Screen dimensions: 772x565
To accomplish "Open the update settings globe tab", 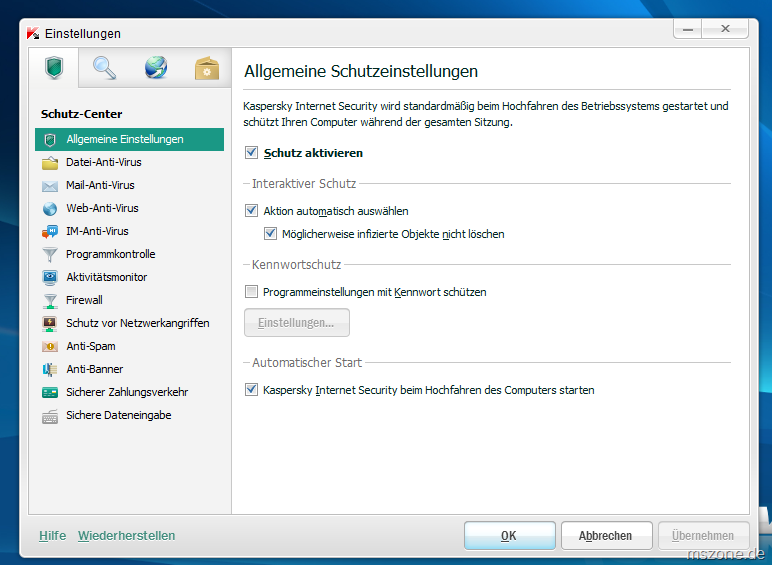I will (x=156, y=68).
